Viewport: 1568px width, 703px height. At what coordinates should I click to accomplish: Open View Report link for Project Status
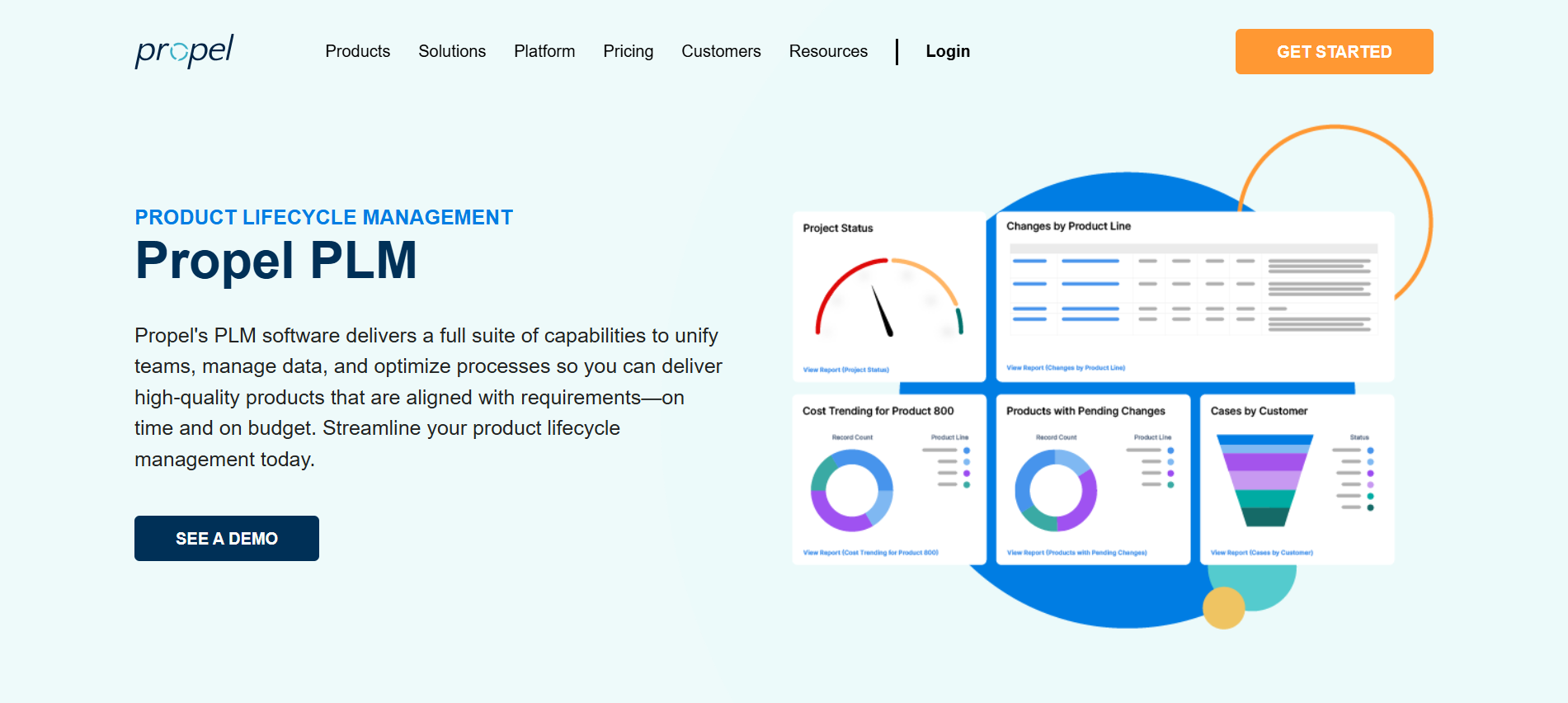pos(845,370)
